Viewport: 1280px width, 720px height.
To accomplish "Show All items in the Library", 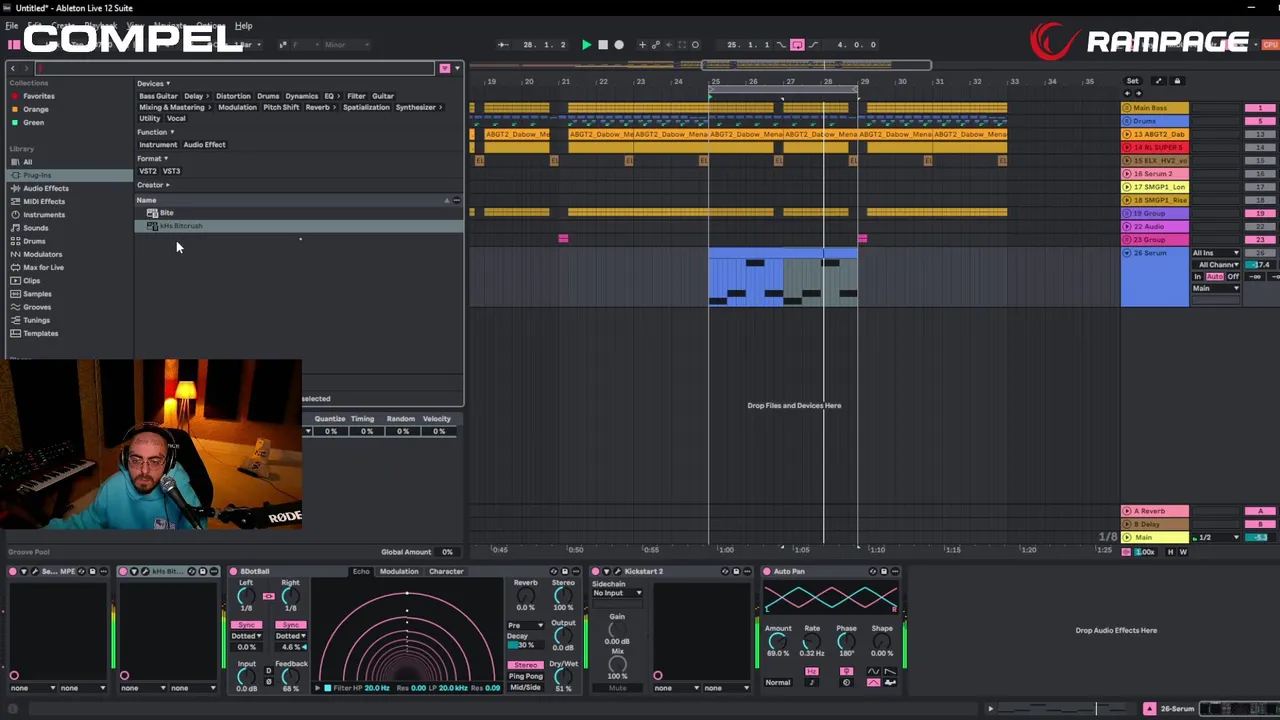I will (x=27, y=162).
